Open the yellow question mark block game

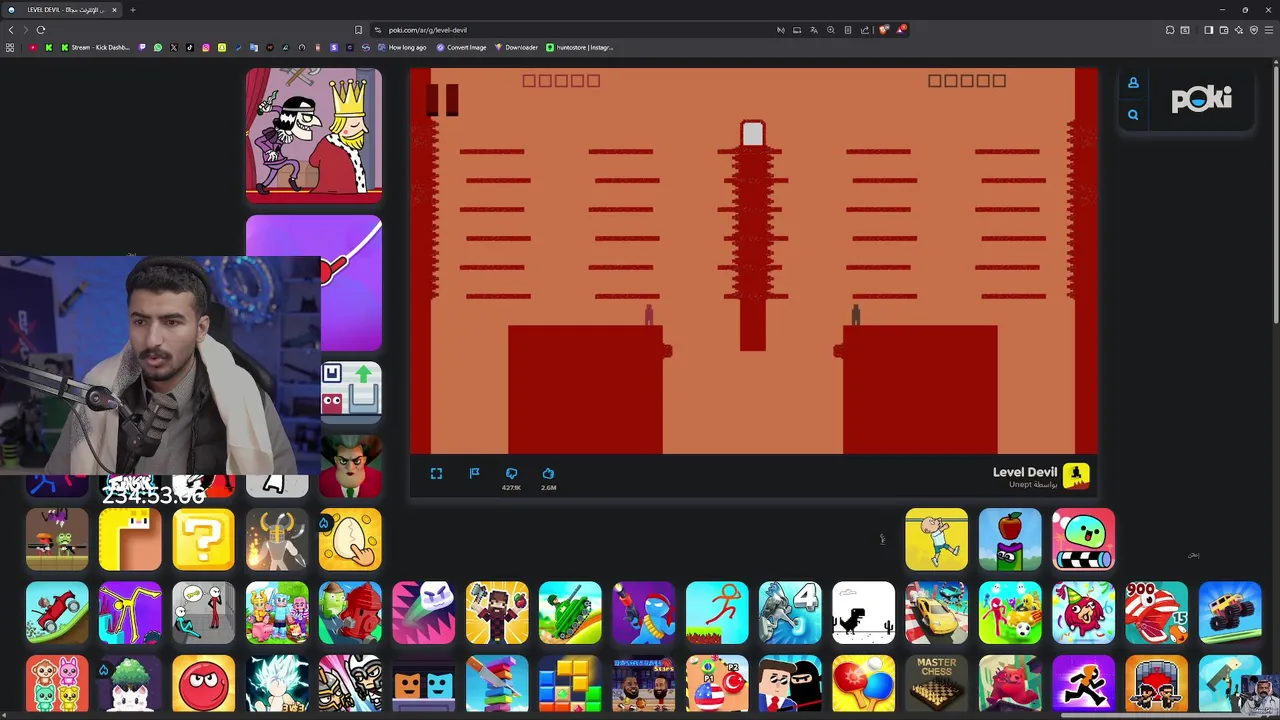(x=203, y=539)
